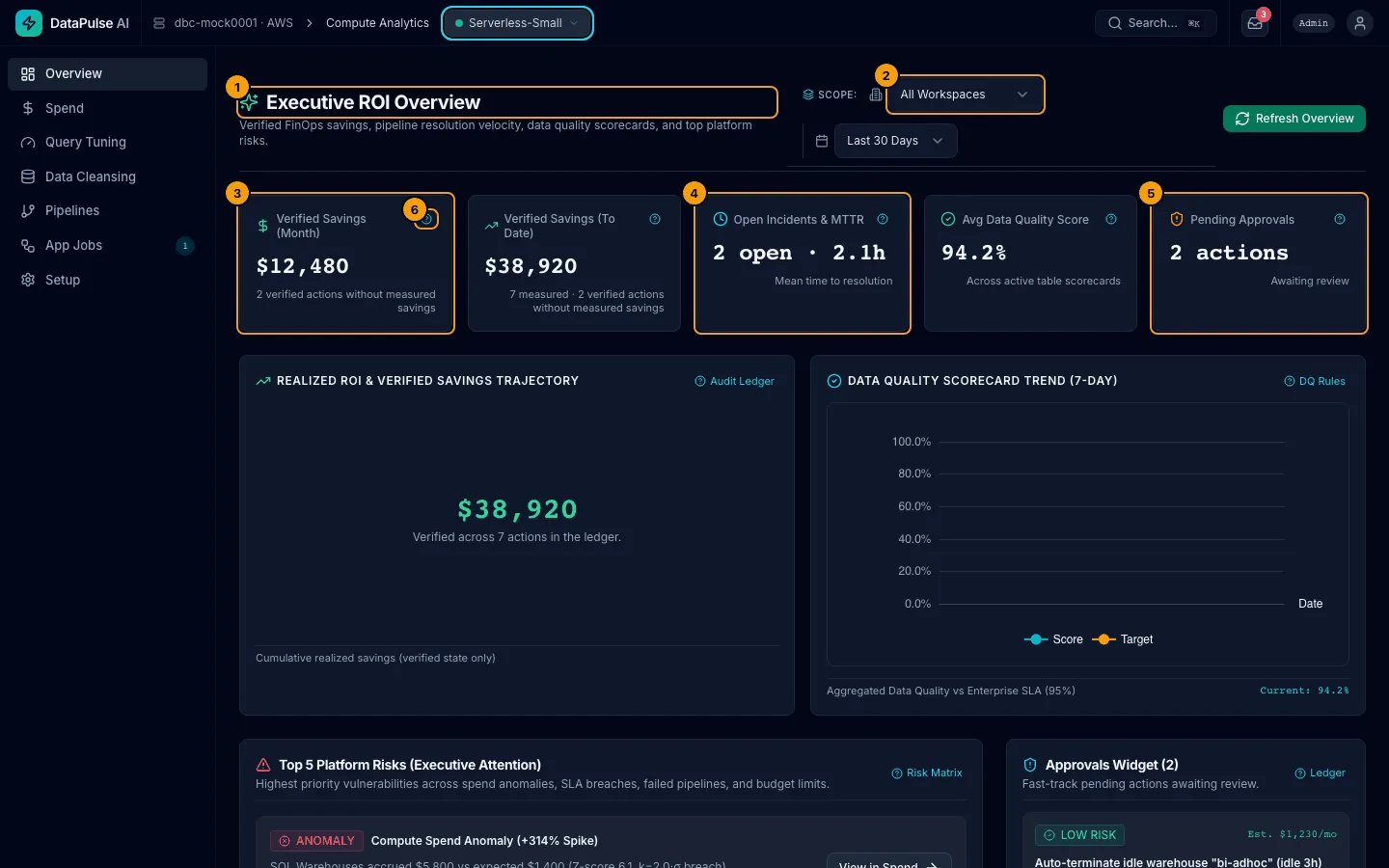1389x868 pixels.
Task: Click the LOW RISK badge in Approvals Widget
Action: pyautogui.click(x=1079, y=835)
